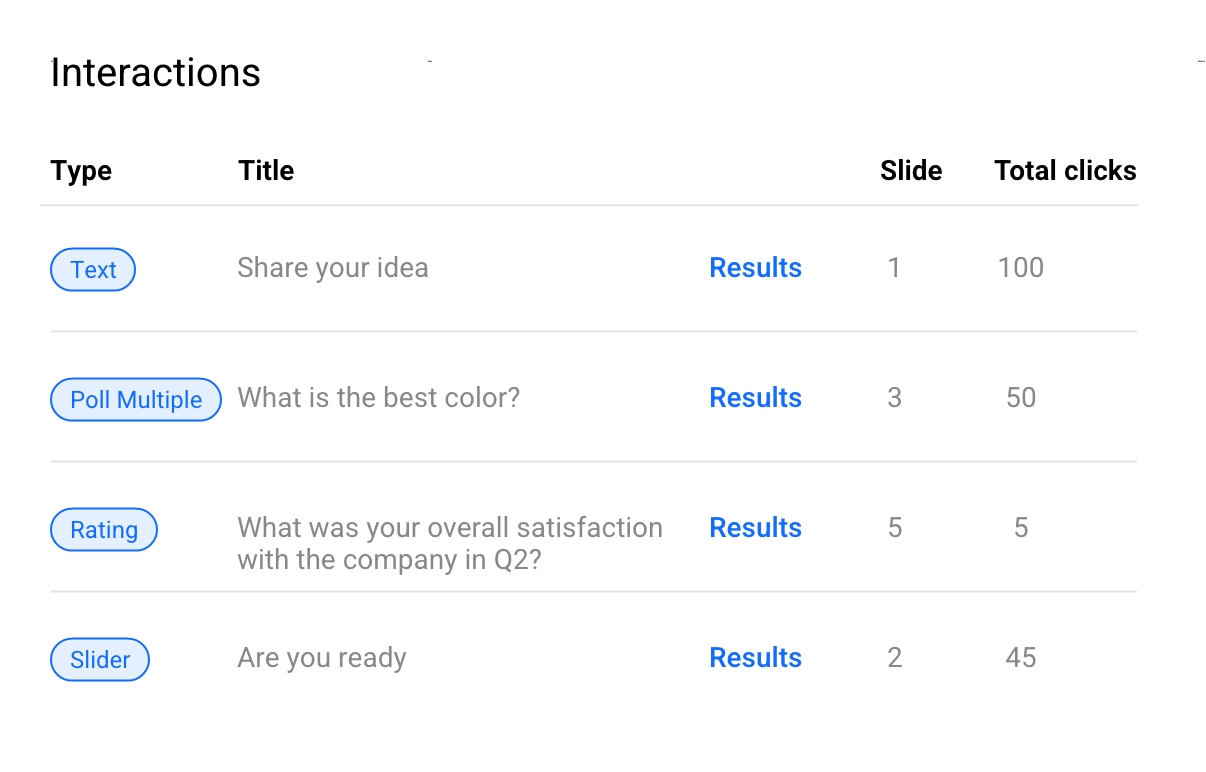Open Results for What is the best color?
The height and width of the screenshot is (772, 1206).
755,398
